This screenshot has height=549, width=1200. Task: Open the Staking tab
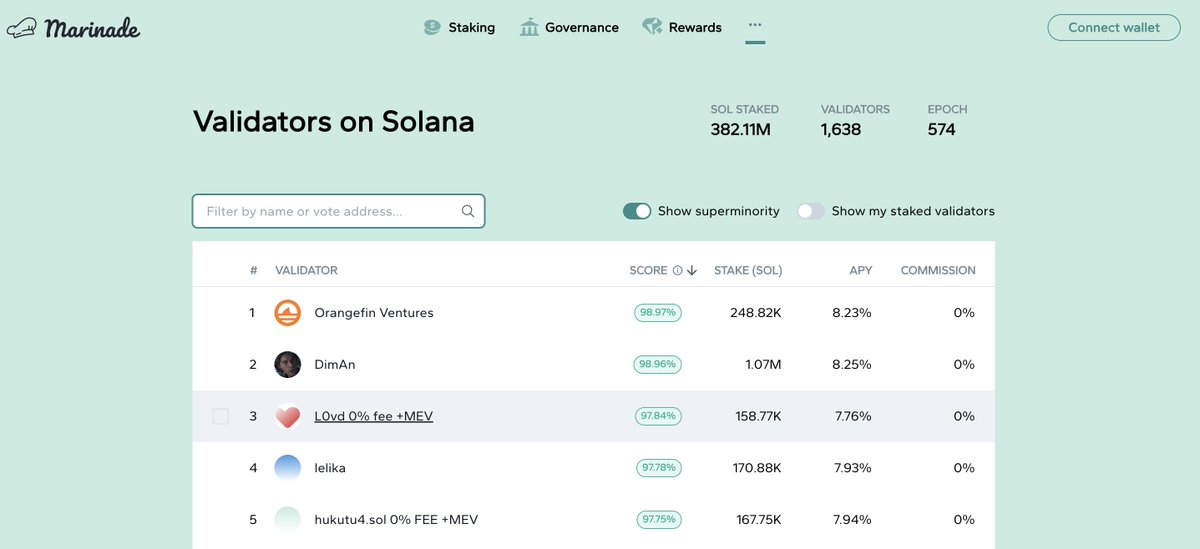(x=459, y=27)
